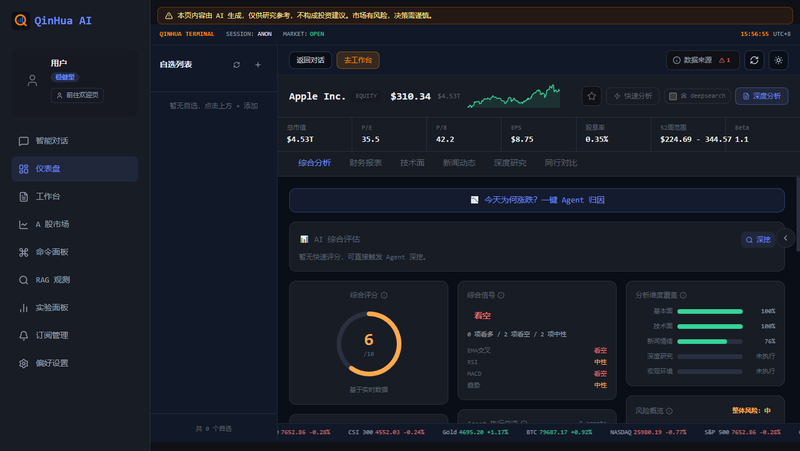
Task: Open 命令面板 command panel
Action: tap(74, 252)
